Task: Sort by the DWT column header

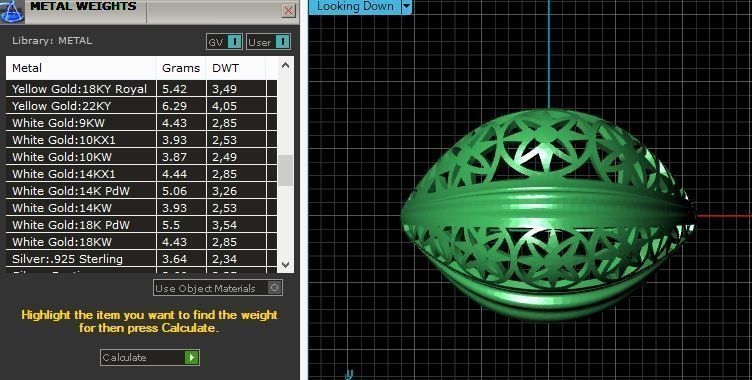Action: 235,68
